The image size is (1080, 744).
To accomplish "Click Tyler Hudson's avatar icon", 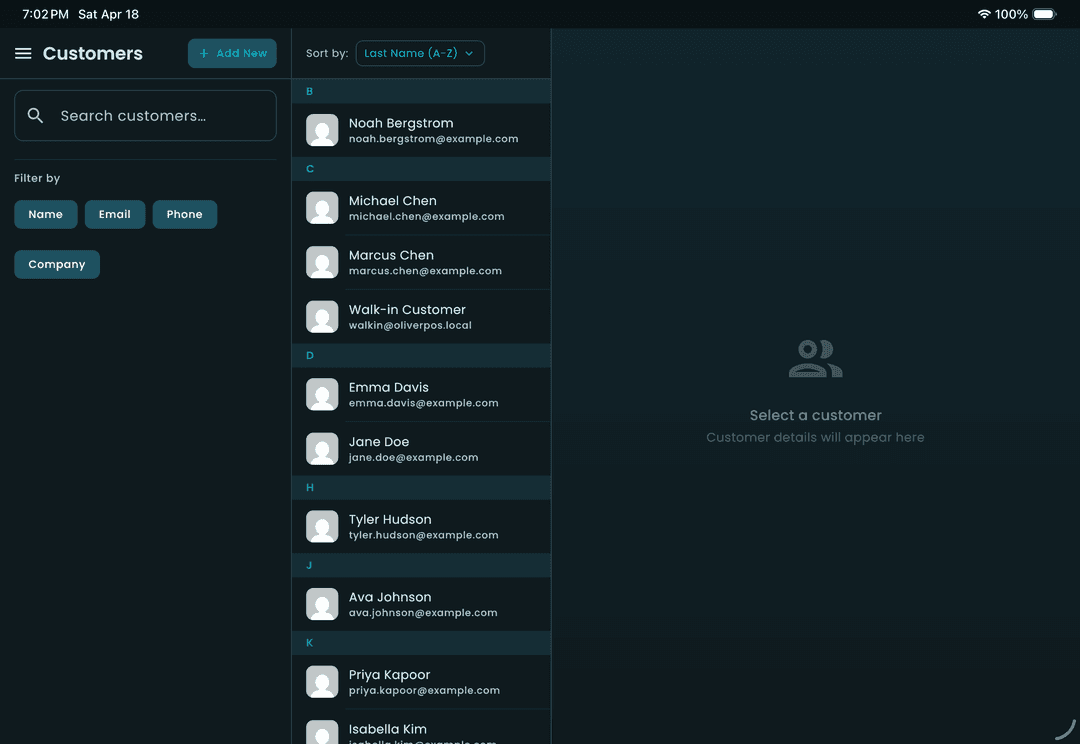I will (x=322, y=526).
